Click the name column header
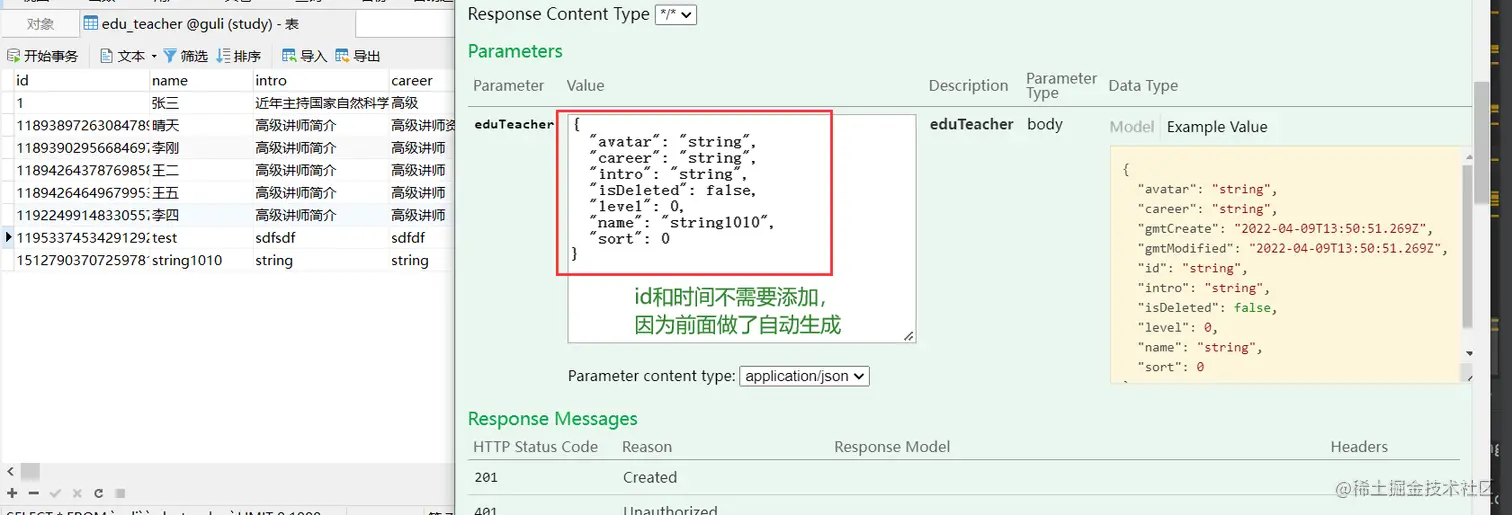 (201, 80)
